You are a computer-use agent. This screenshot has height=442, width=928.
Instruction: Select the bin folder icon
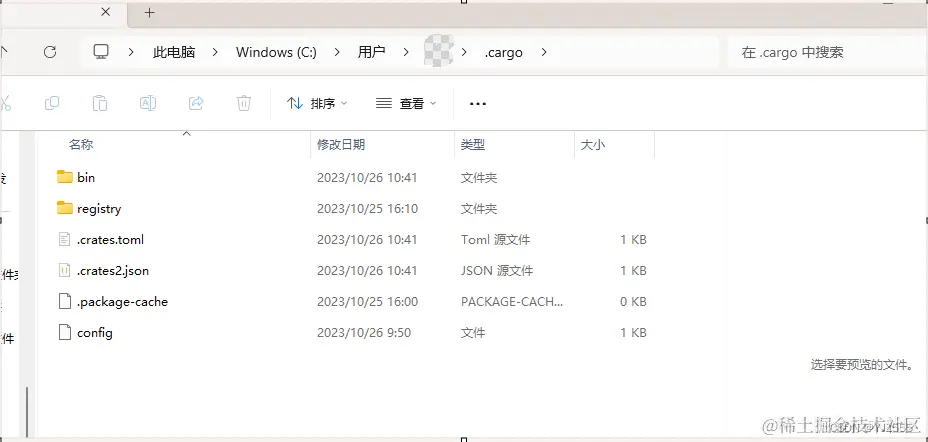point(65,177)
